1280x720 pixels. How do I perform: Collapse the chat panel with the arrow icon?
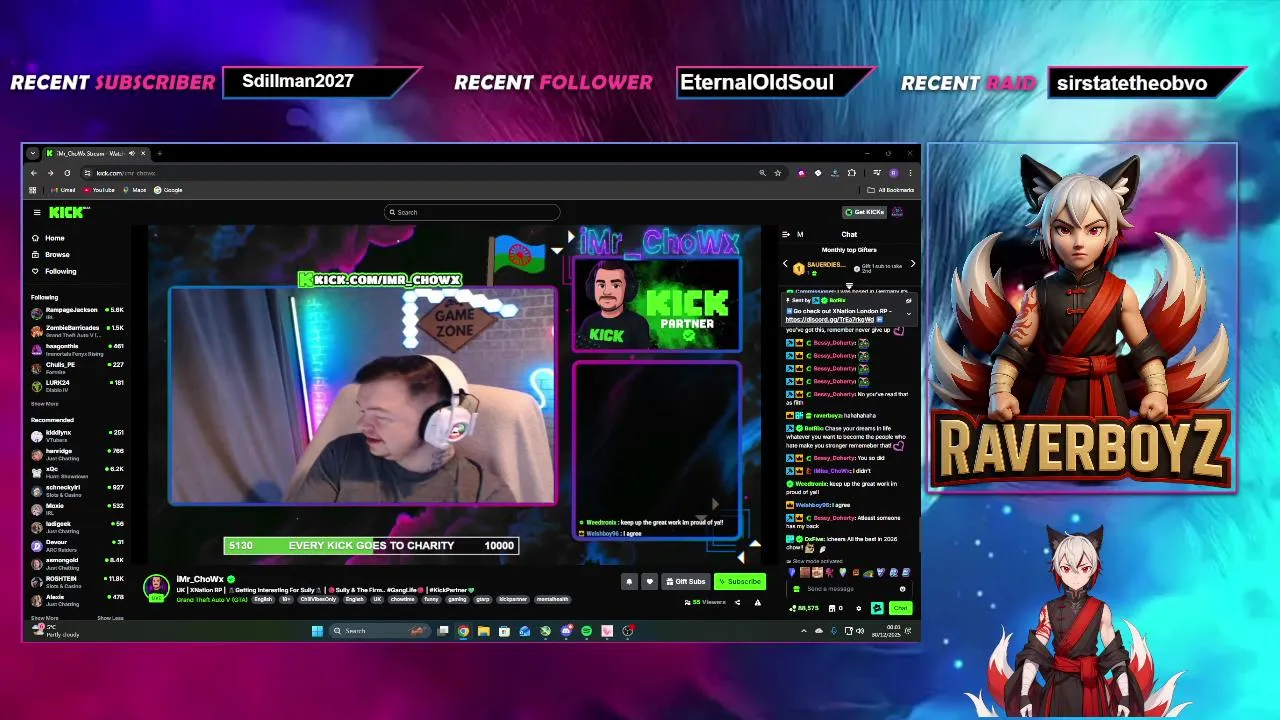[785, 234]
